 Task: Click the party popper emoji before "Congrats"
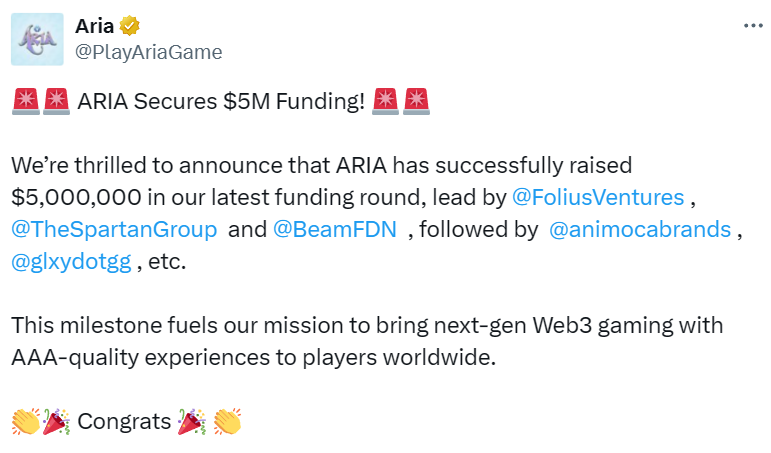coord(55,422)
